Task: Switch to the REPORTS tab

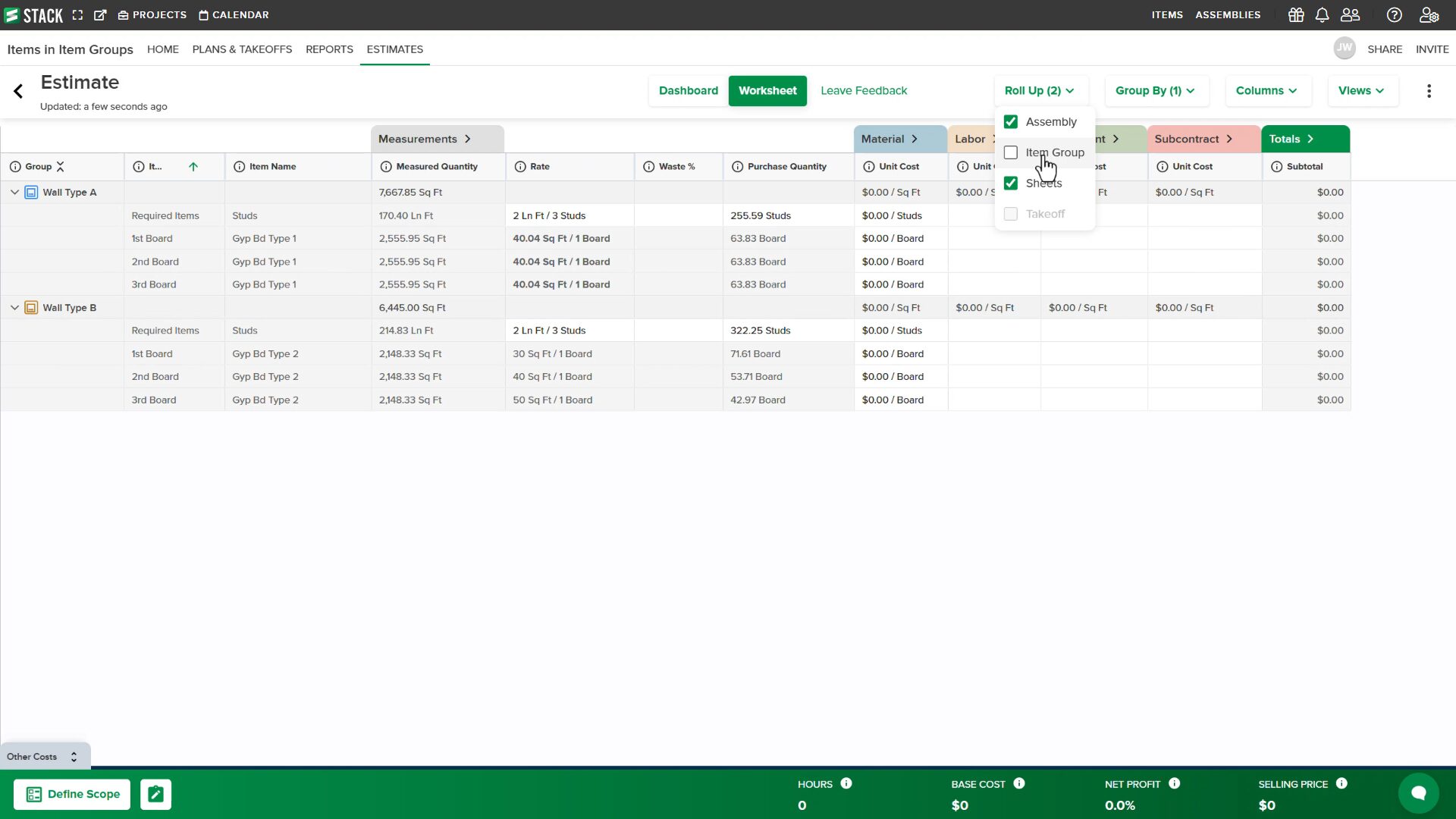Action: coord(329,49)
